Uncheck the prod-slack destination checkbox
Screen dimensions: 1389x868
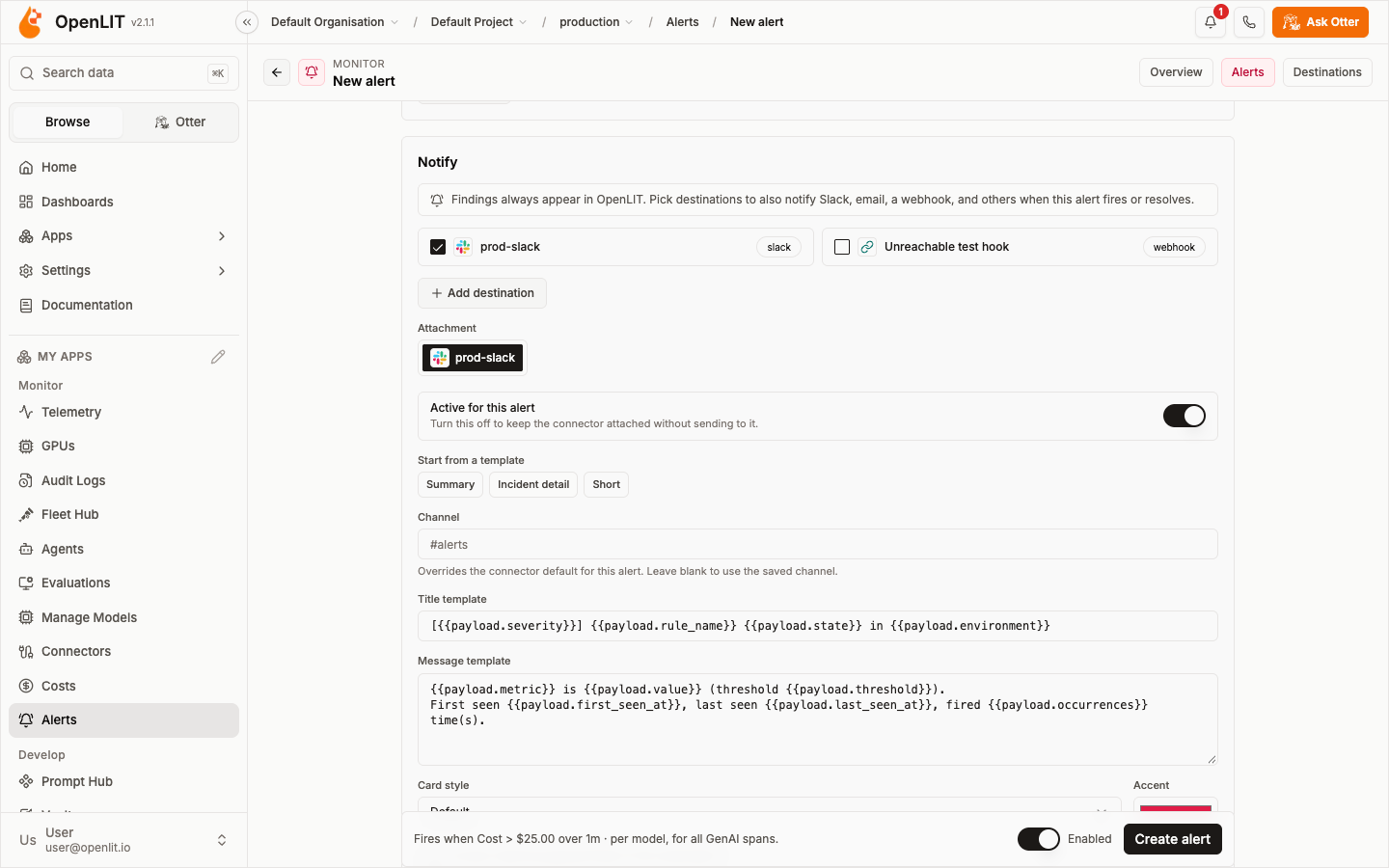click(438, 247)
